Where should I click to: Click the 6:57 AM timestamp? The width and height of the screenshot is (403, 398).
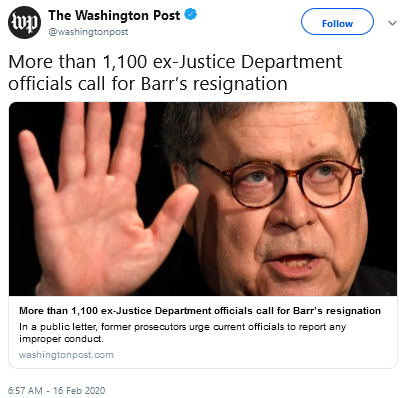coord(25,390)
